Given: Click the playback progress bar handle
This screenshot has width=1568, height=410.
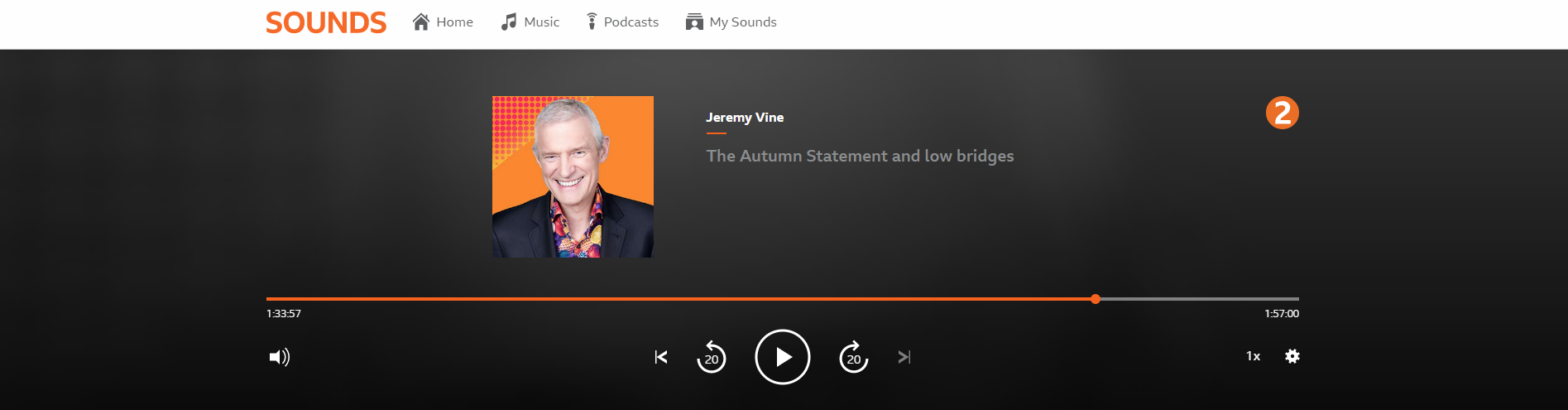Looking at the screenshot, I should (x=1096, y=299).
